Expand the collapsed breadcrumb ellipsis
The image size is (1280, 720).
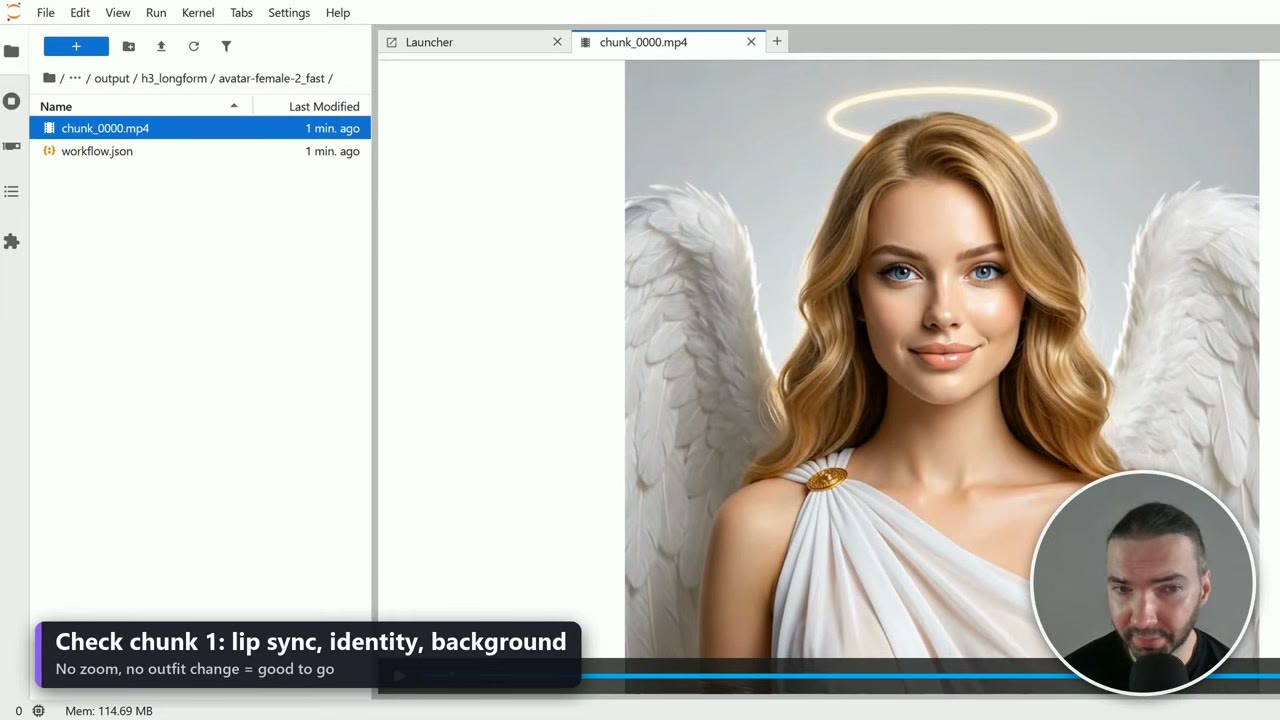[x=75, y=78]
